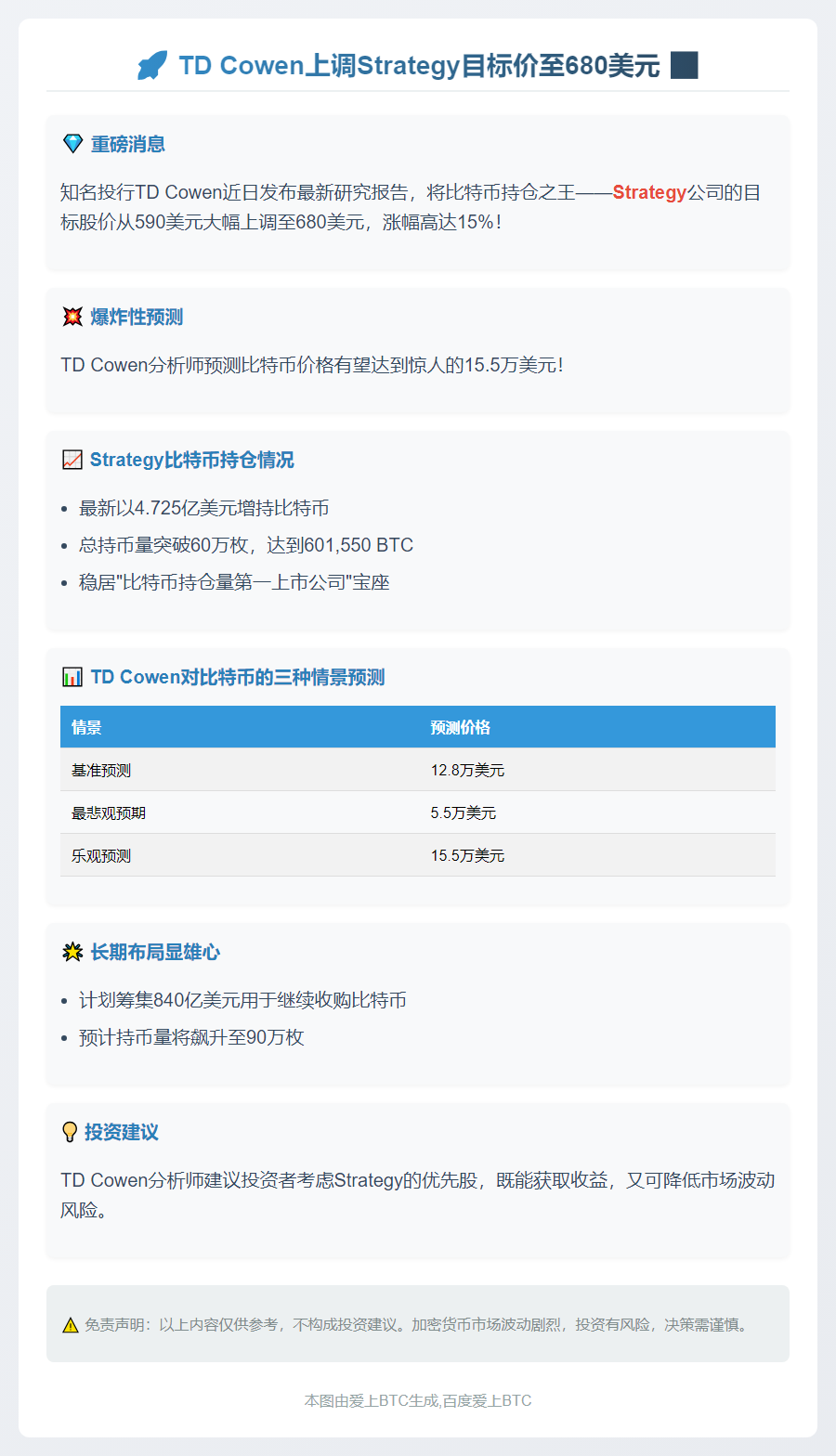Click the 12.8万美元 table cell

coord(597,770)
